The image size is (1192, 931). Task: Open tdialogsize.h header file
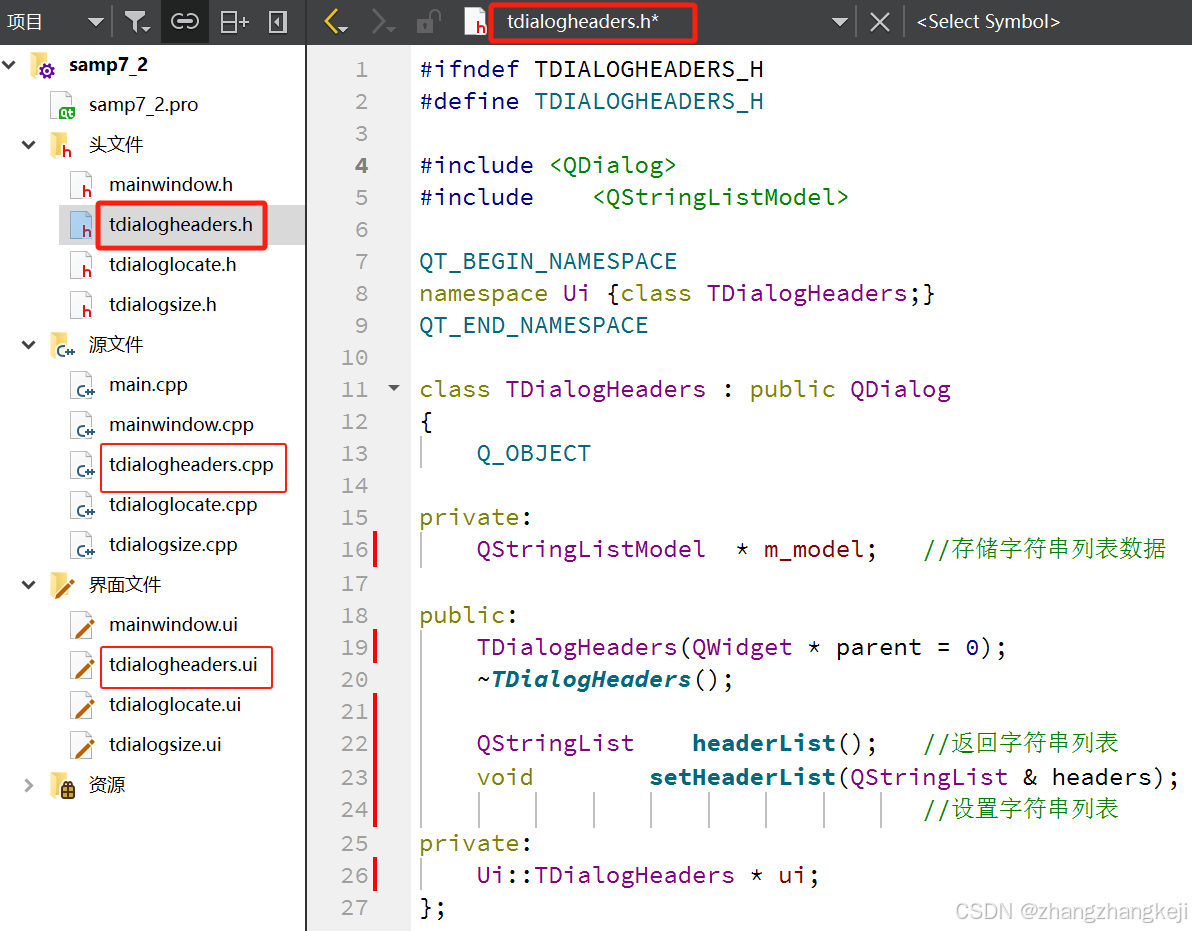pyautogui.click(x=163, y=305)
